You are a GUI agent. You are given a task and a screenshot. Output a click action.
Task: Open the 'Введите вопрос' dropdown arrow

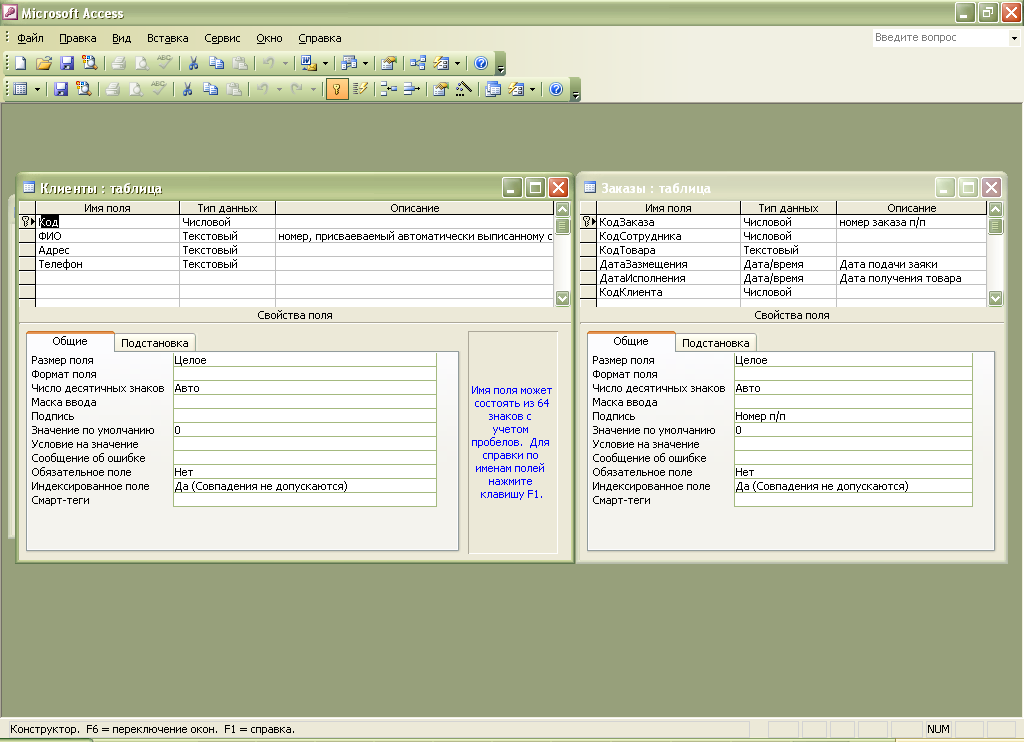tap(1014, 38)
